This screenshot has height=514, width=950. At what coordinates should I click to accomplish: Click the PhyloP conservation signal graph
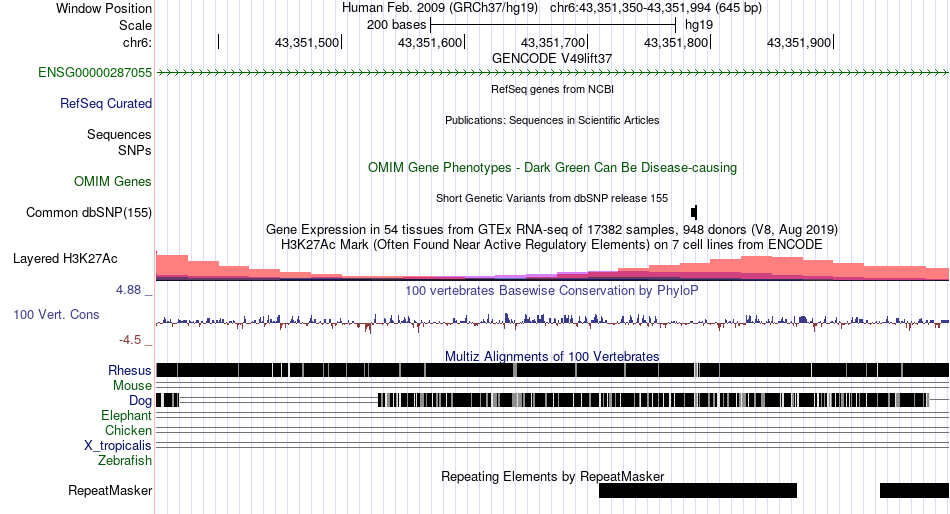click(553, 321)
